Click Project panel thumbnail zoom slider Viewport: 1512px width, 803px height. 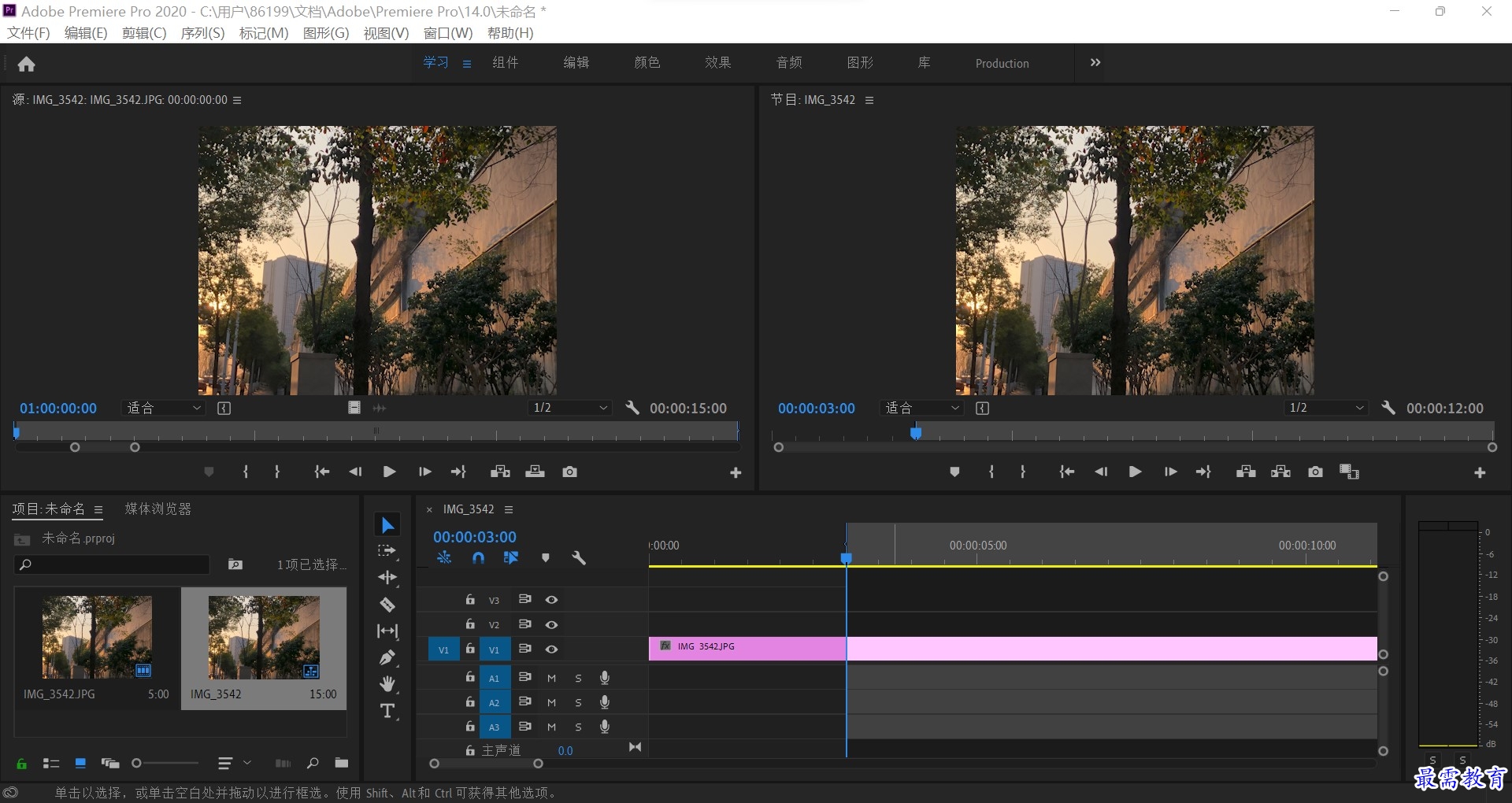pyautogui.click(x=165, y=763)
